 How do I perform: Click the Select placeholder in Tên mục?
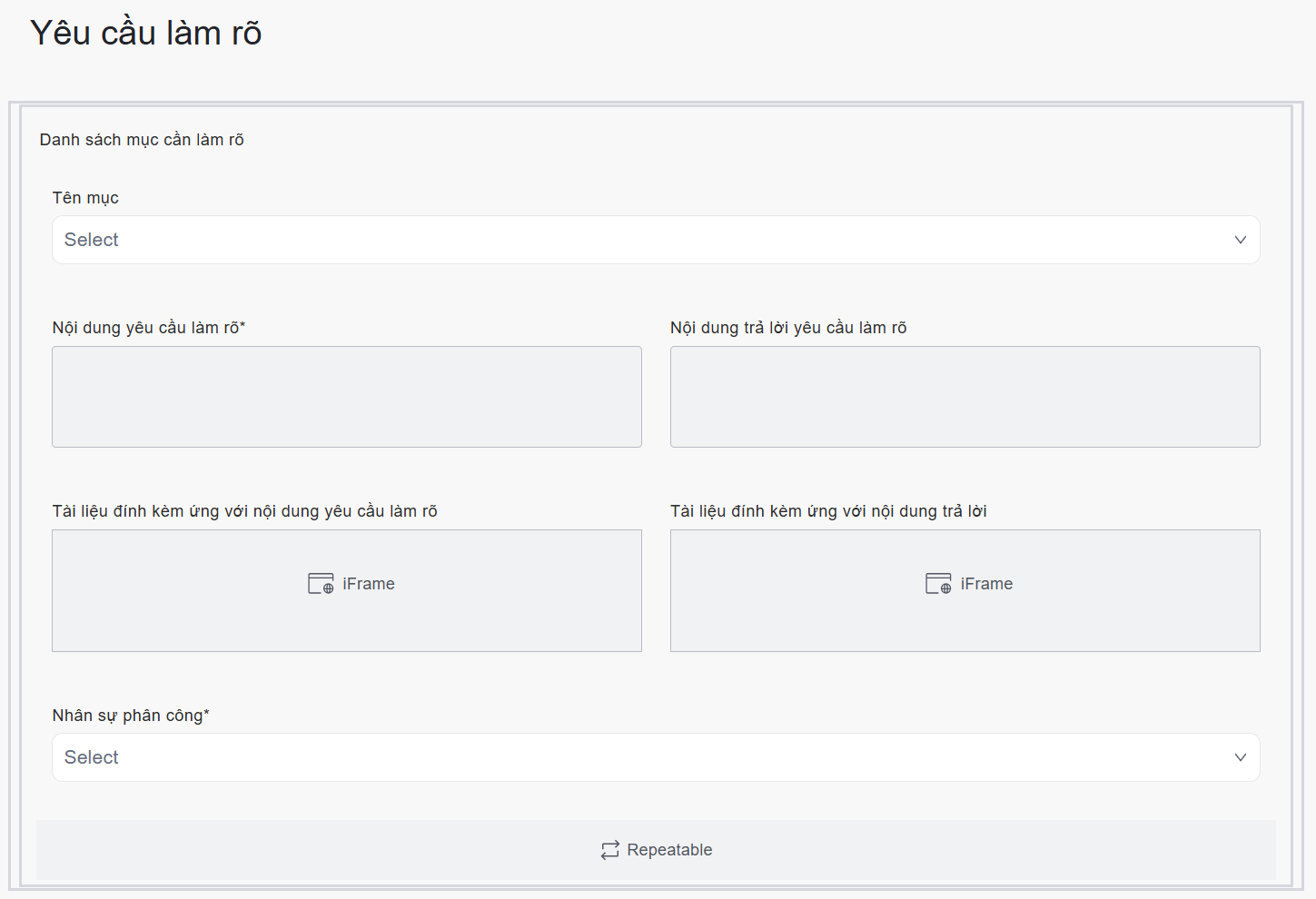pyautogui.click(x=92, y=240)
